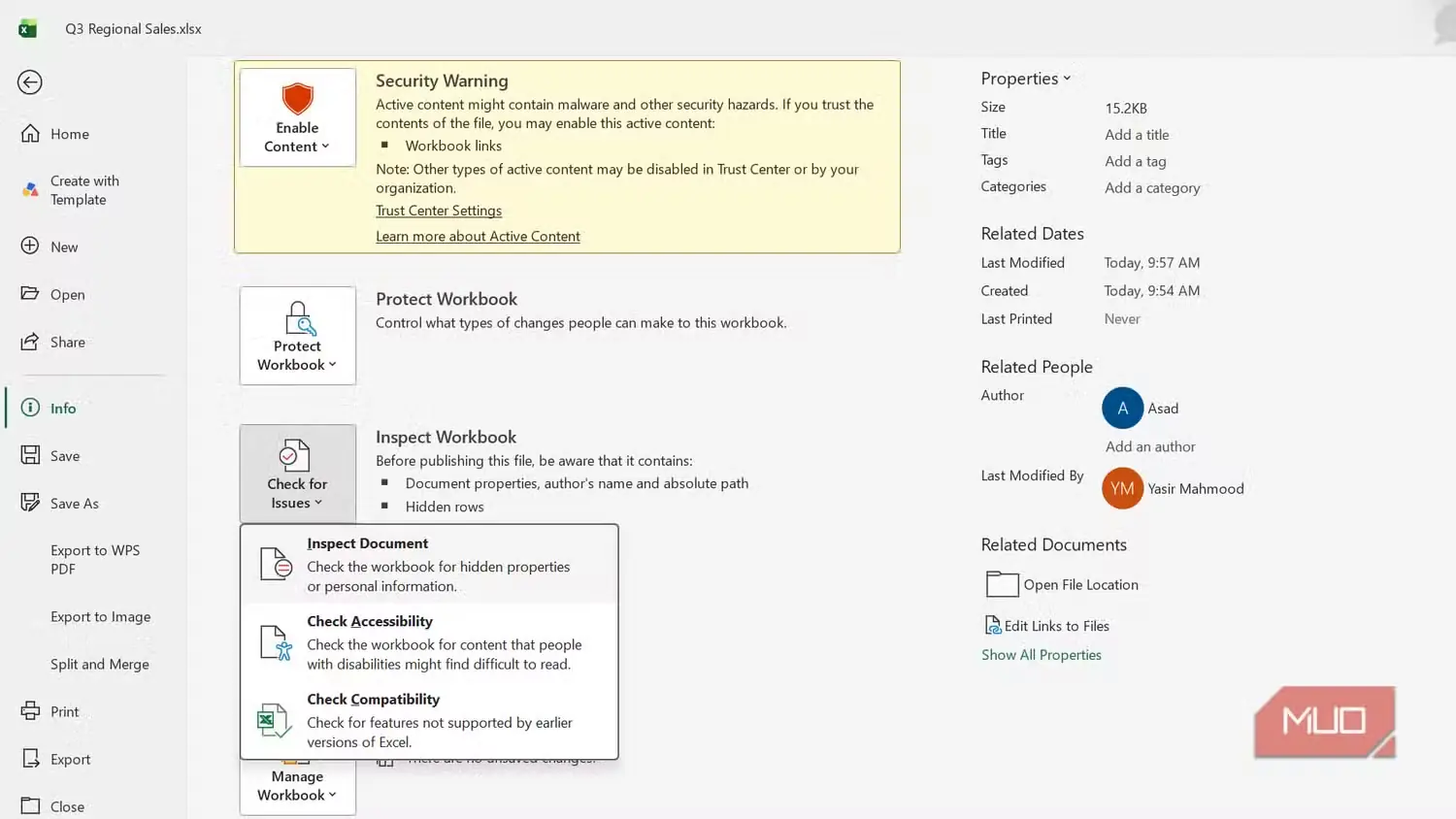This screenshot has width=1456, height=819.
Task: Expand the Protect Workbook dropdown button
Action: pos(298,336)
